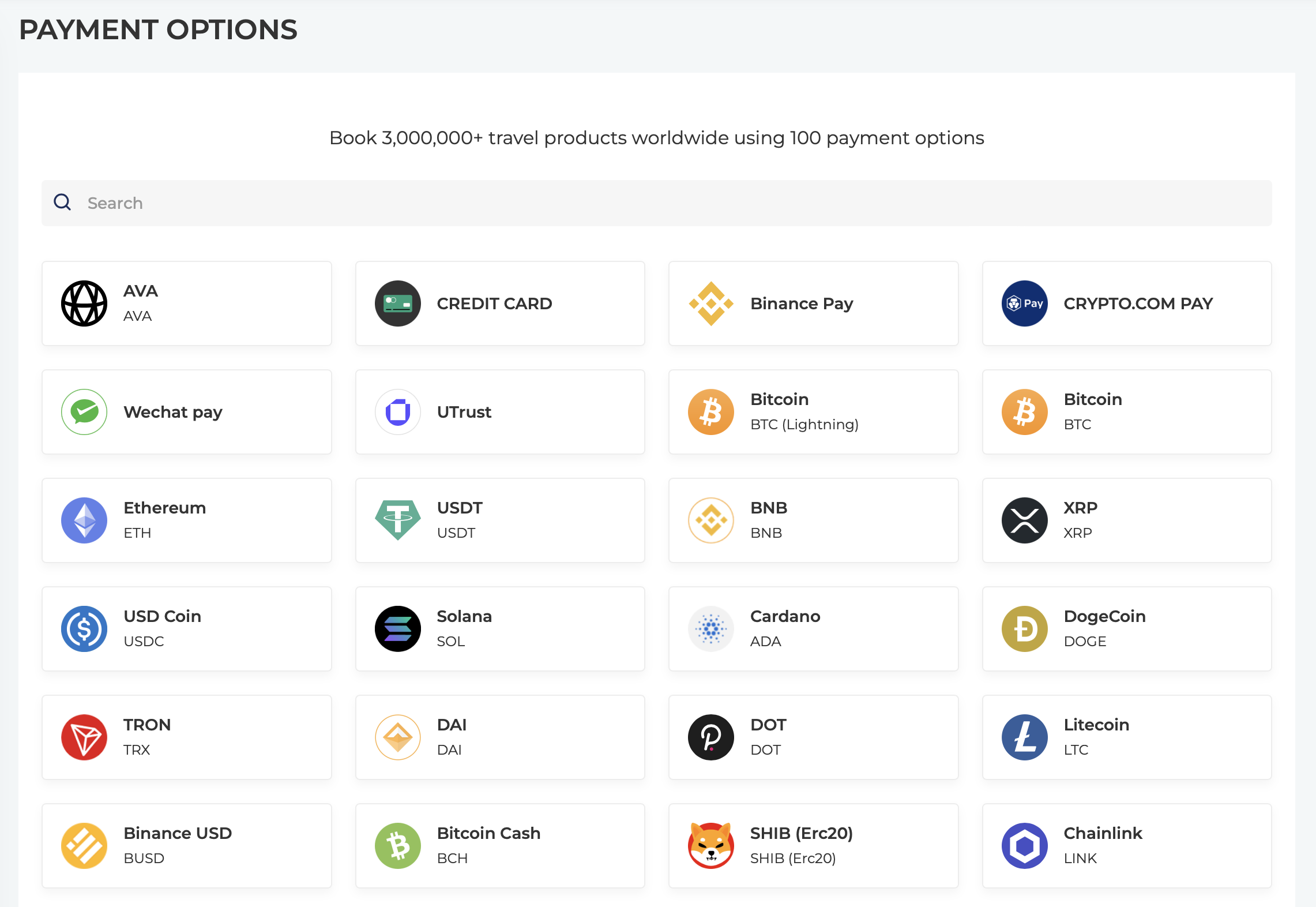The width and height of the screenshot is (1316, 907).
Task: Click the TRON red logo icon
Action: click(x=84, y=737)
